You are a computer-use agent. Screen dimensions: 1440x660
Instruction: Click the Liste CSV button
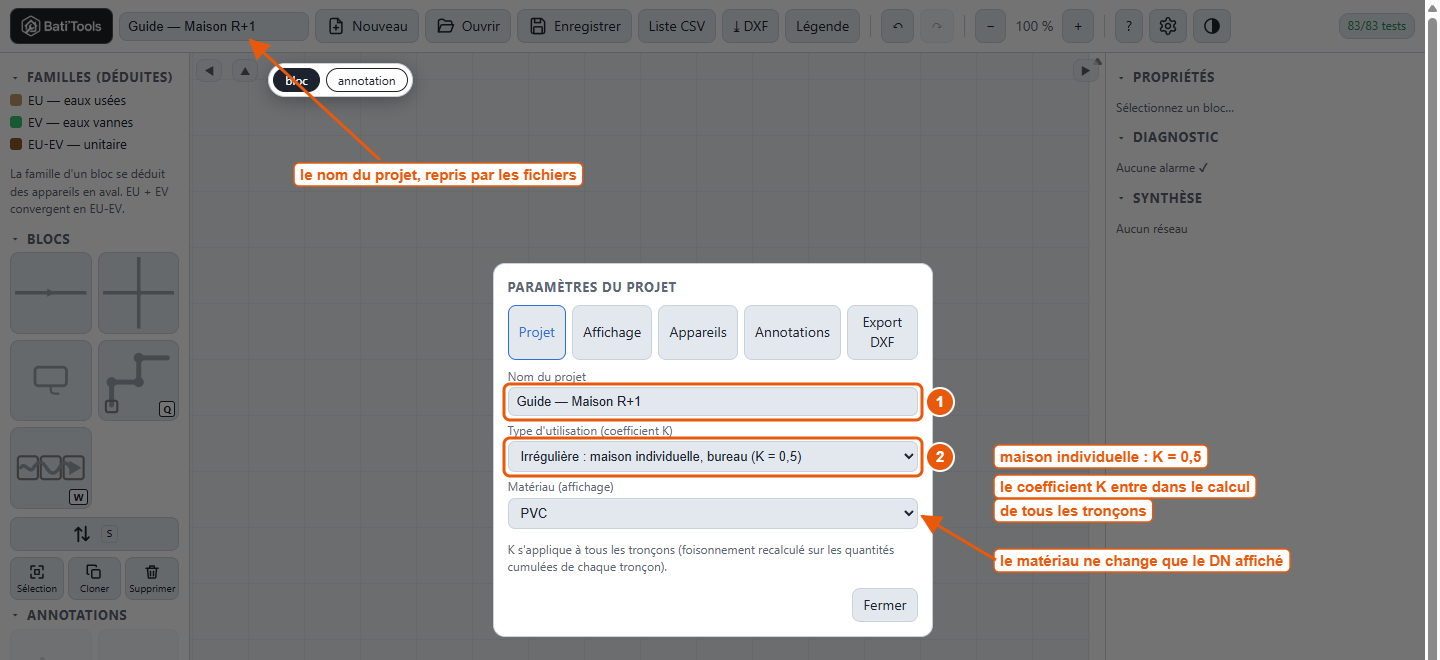pyautogui.click(x=677, y=26)
